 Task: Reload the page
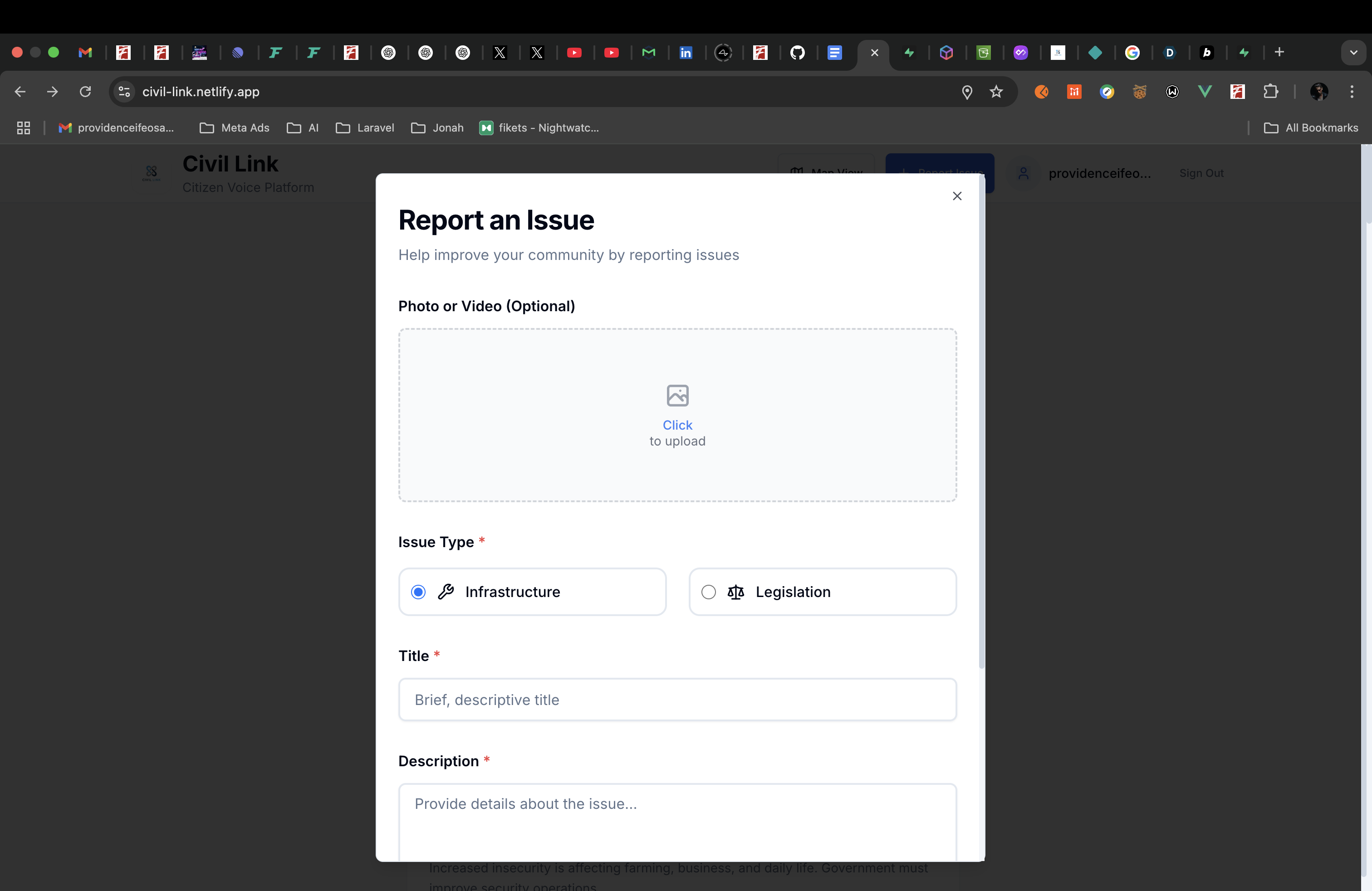point(85,92)
